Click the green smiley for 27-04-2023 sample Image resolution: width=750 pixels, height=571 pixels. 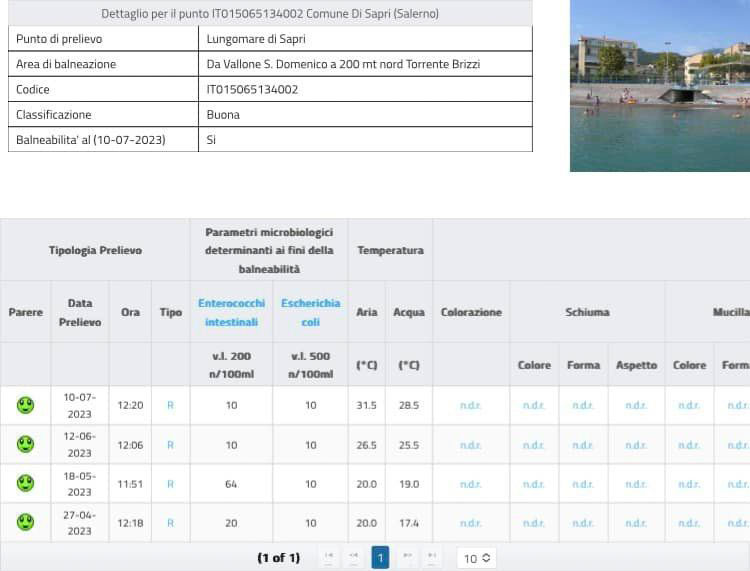(25, 522)
